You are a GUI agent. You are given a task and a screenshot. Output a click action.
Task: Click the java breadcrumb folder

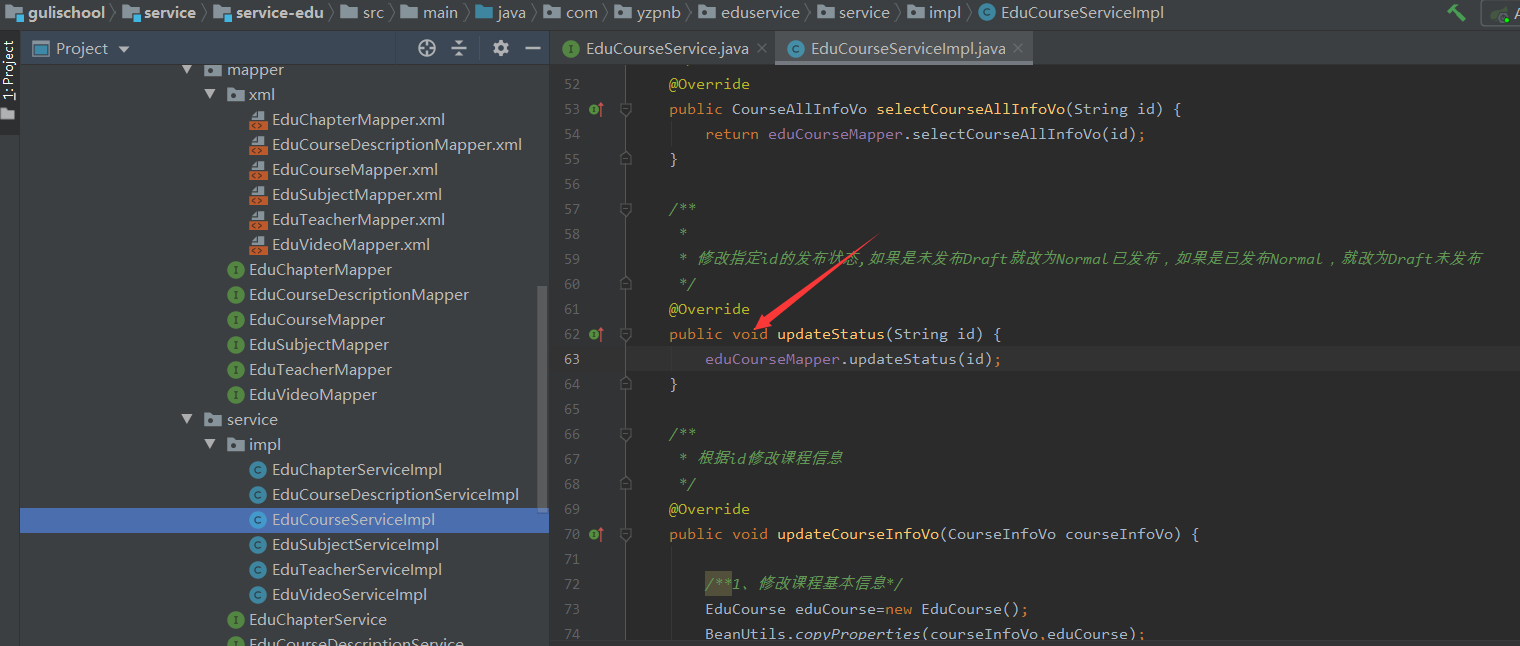tap(500, 12)
